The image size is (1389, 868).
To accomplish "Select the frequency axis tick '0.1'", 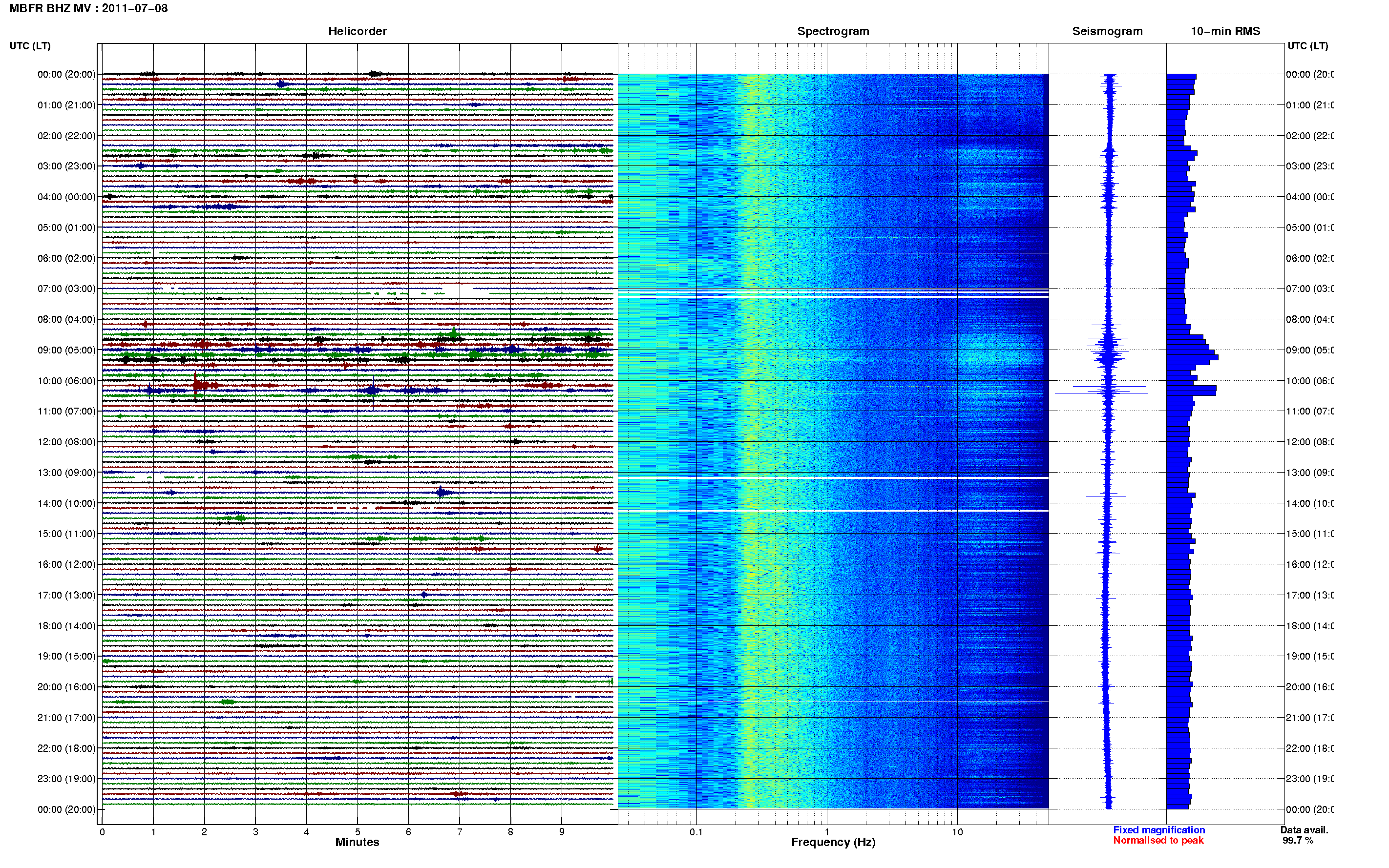I will pos(696,832).
